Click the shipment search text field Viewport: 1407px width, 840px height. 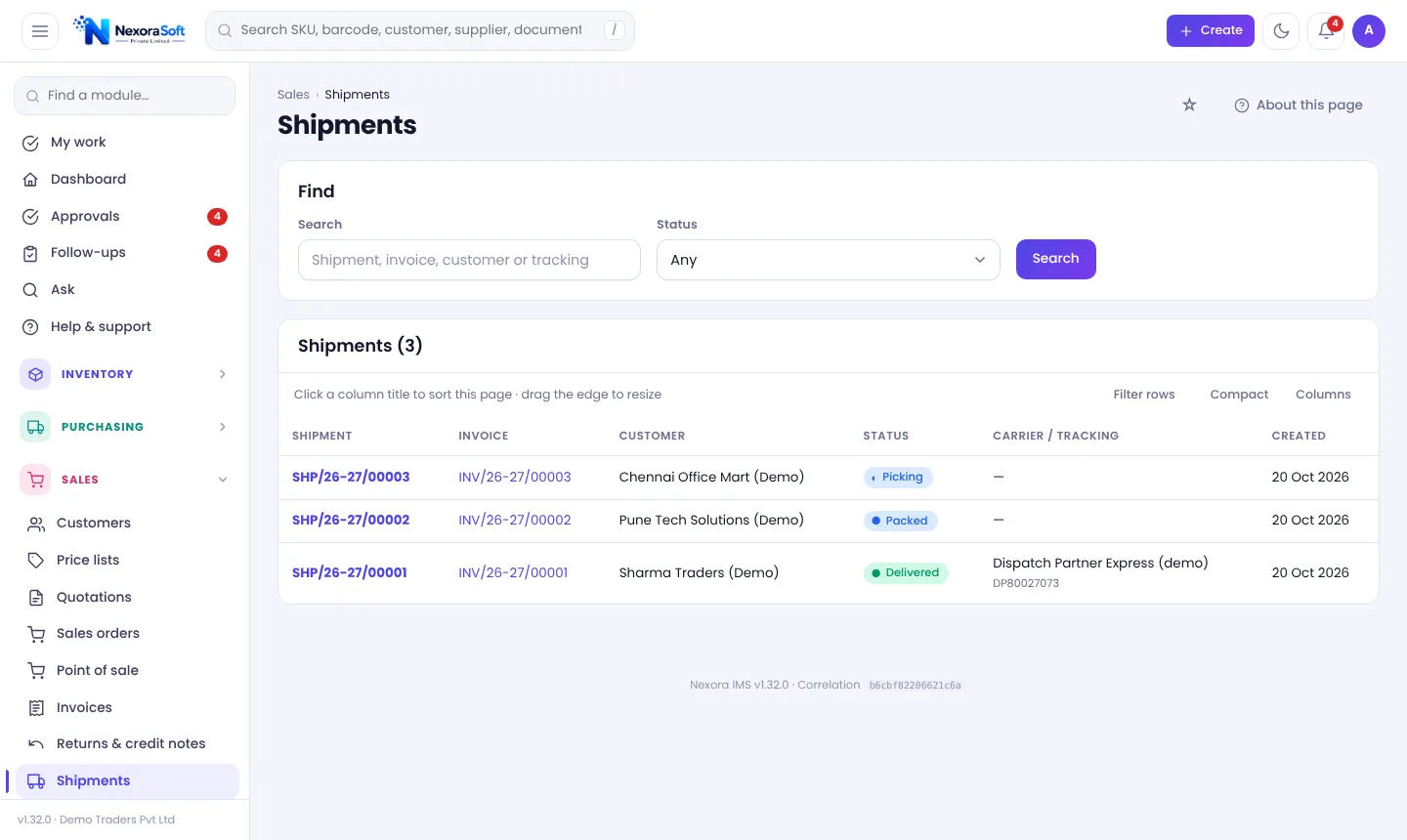coord(469,260)
